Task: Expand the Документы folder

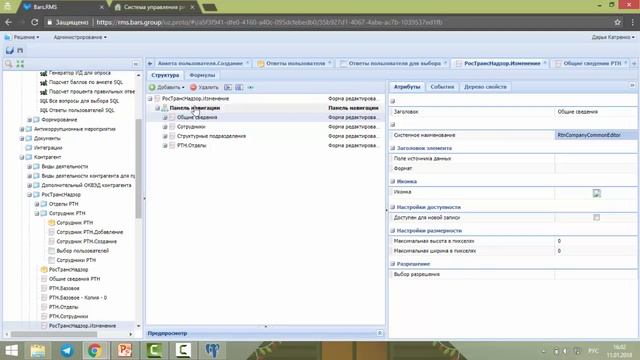Action: (22, 138)
